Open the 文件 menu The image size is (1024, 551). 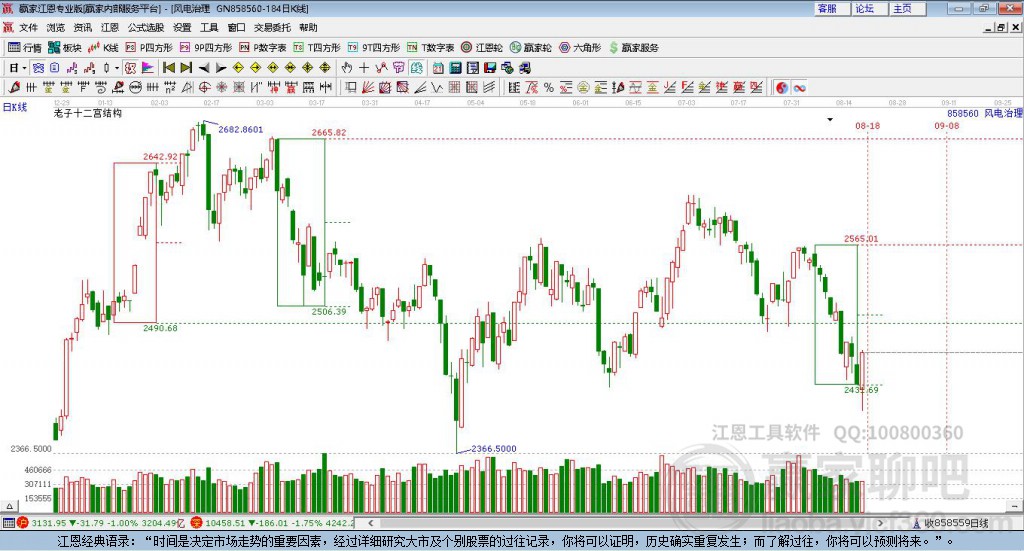point(28,27)
